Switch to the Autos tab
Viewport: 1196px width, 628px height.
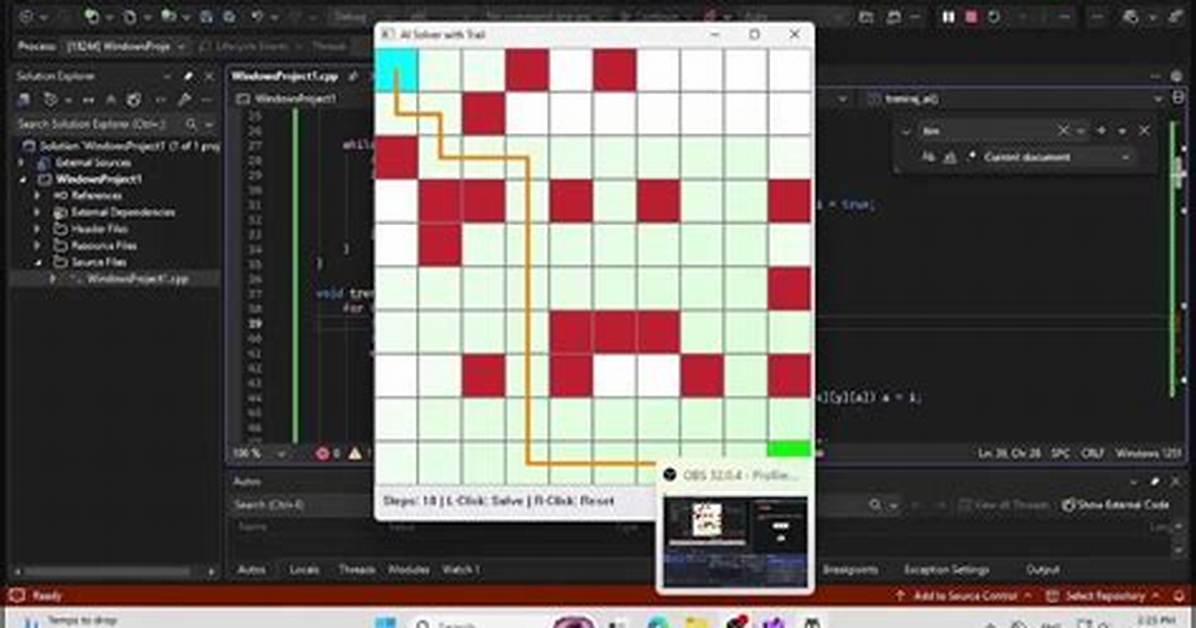pyautogui.click(x=252, y=569)
